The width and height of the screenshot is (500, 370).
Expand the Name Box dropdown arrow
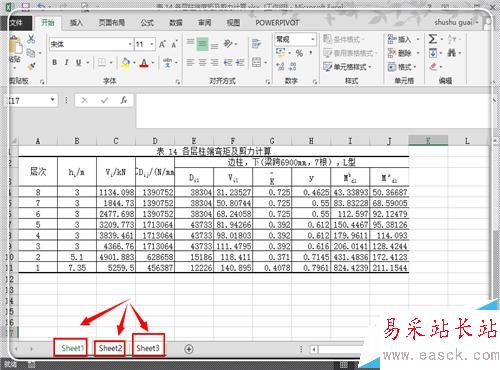point(52,100)
